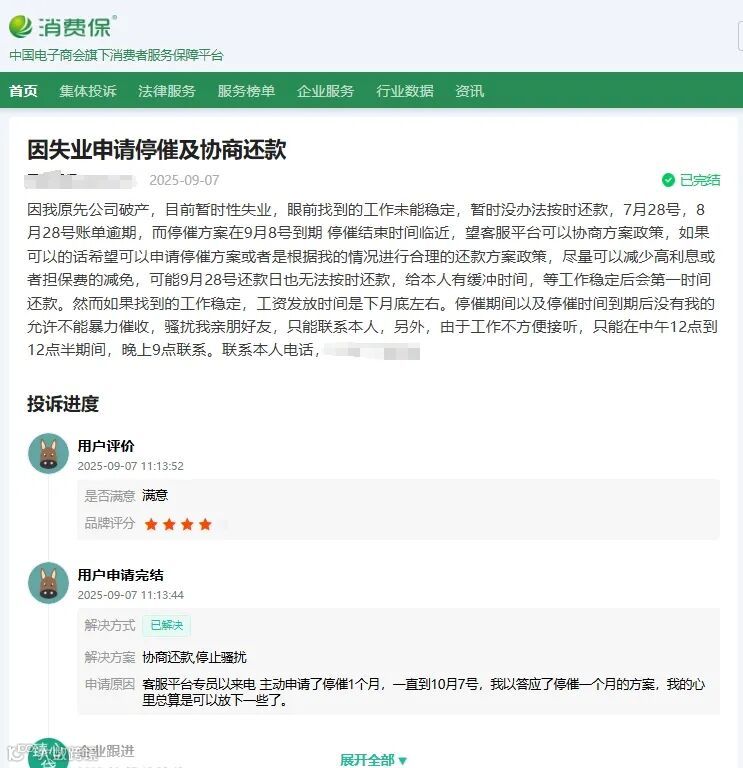Open the 法律服务 menu item
This screenshot has height=768, width=743.
[167, 91]
